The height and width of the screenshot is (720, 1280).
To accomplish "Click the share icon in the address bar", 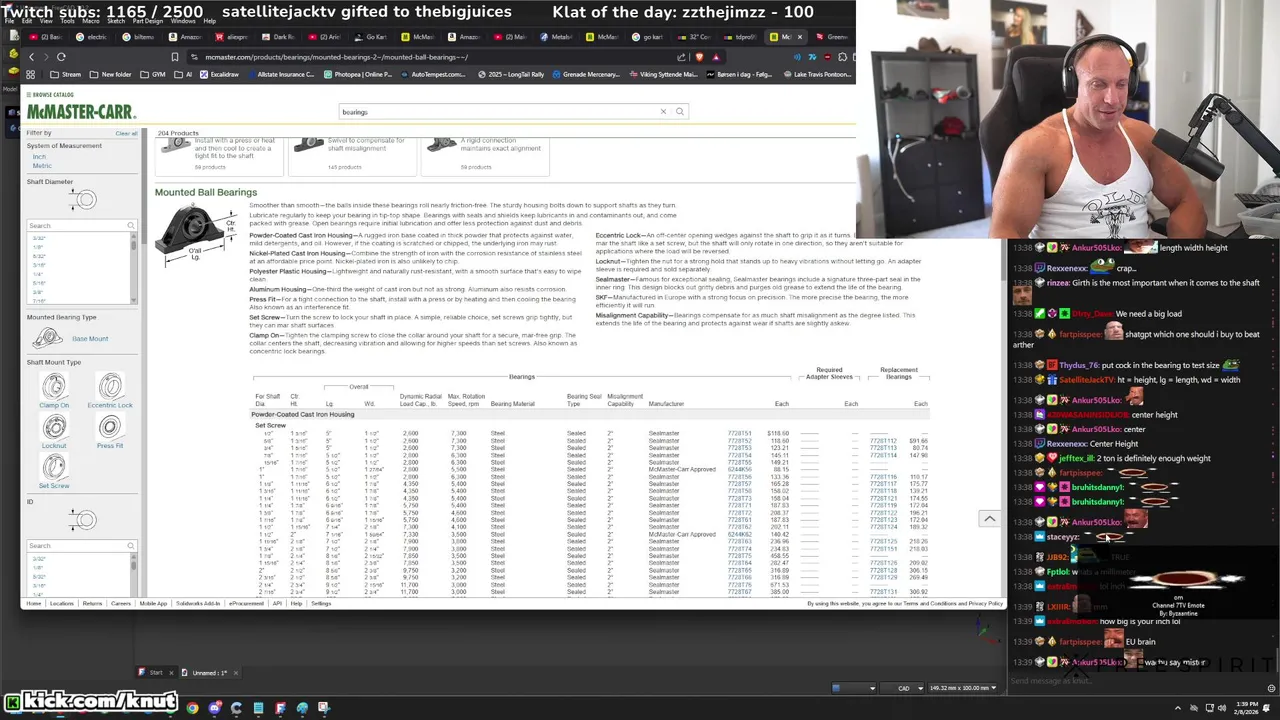I will click(681, 57).
